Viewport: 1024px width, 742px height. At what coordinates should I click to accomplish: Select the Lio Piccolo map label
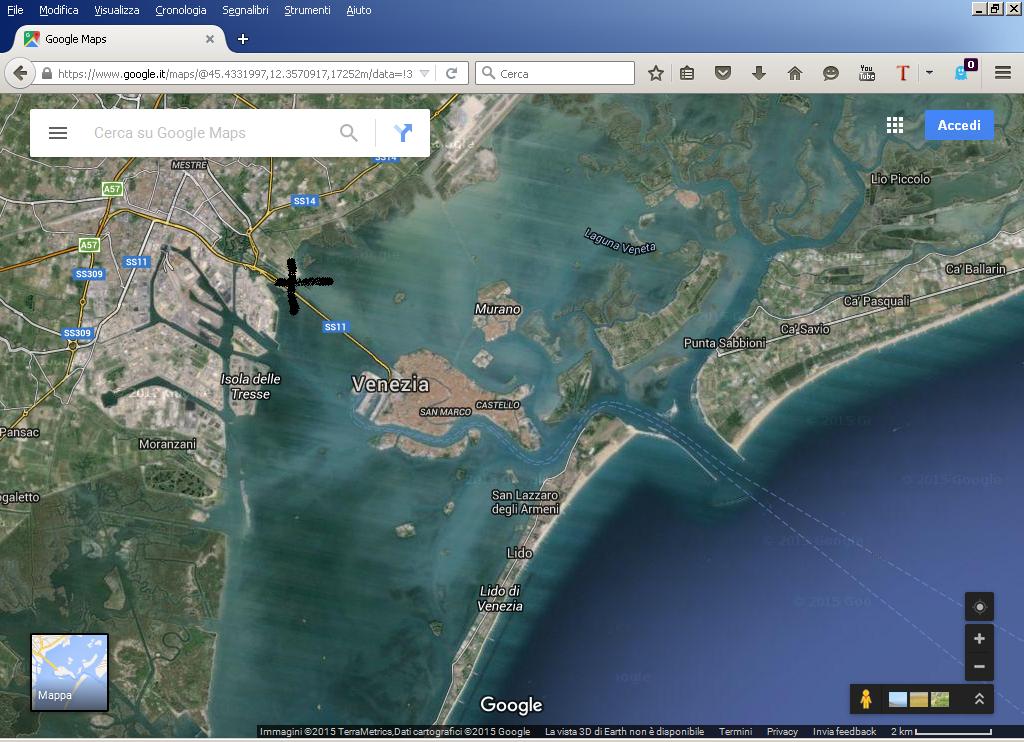coord(900,179)
